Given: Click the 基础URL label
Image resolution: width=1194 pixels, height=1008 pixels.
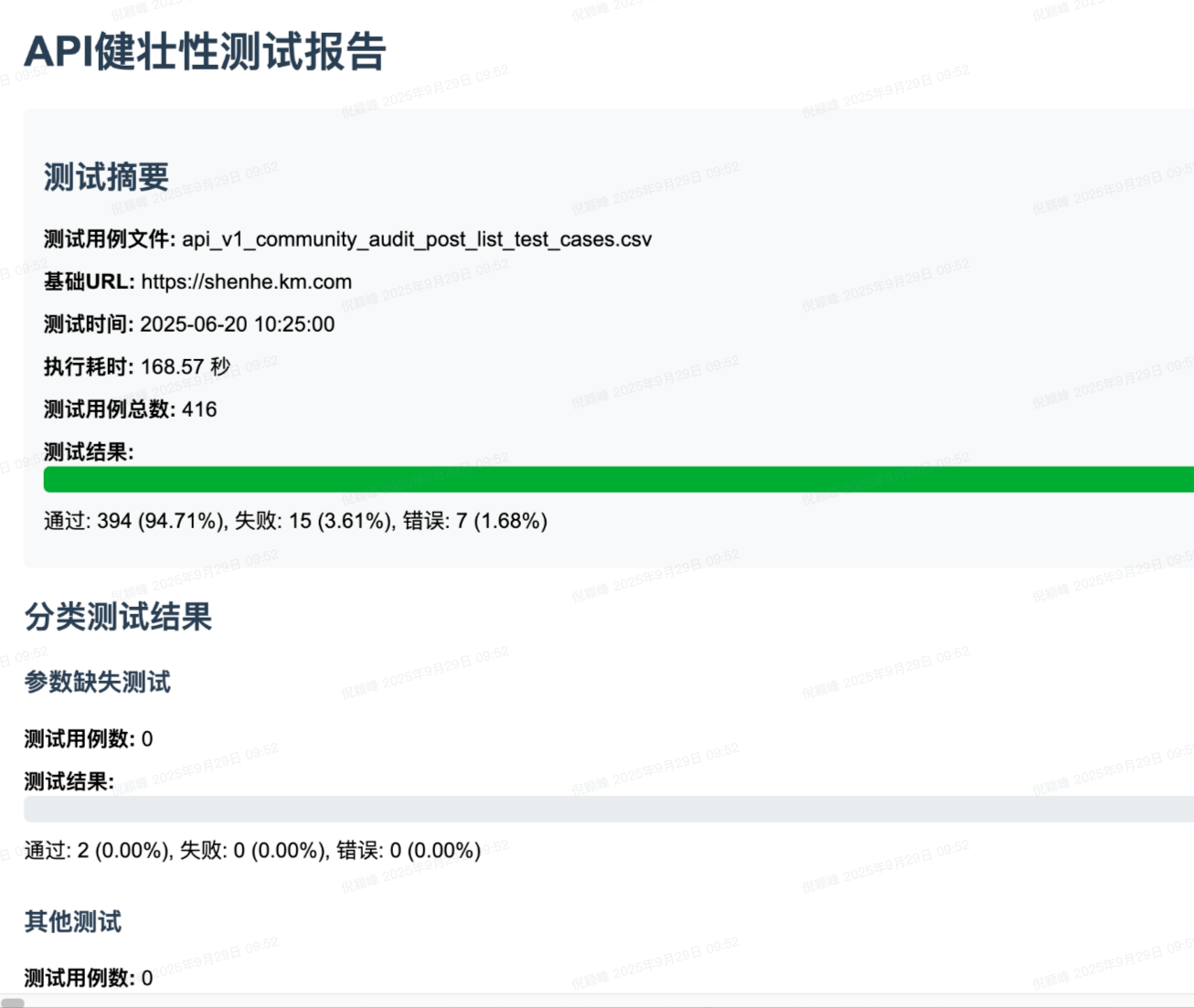Looking at the screenshot, I should tap(90, 281).
